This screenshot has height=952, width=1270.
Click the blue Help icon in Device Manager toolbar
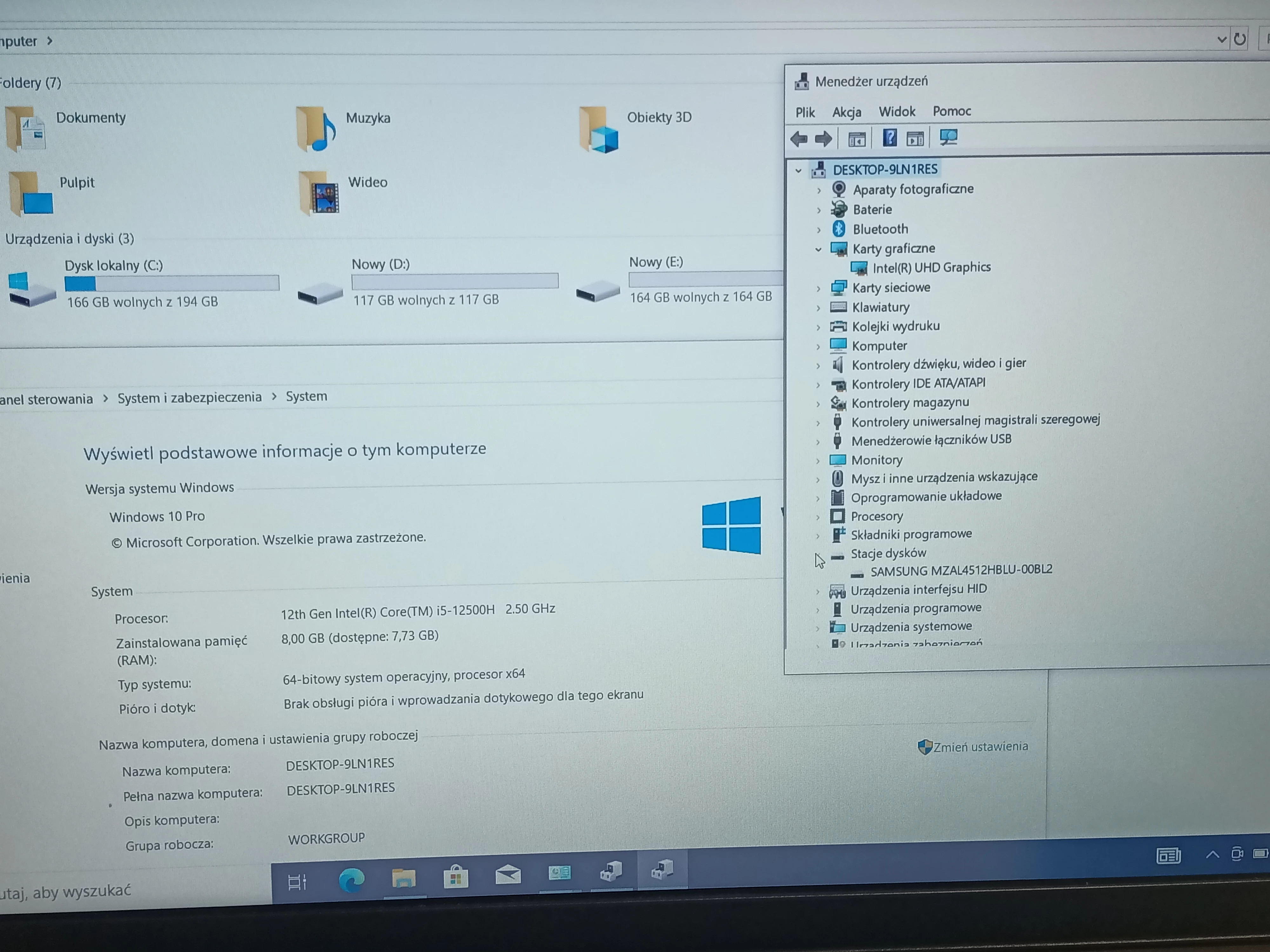click(889, 138)
